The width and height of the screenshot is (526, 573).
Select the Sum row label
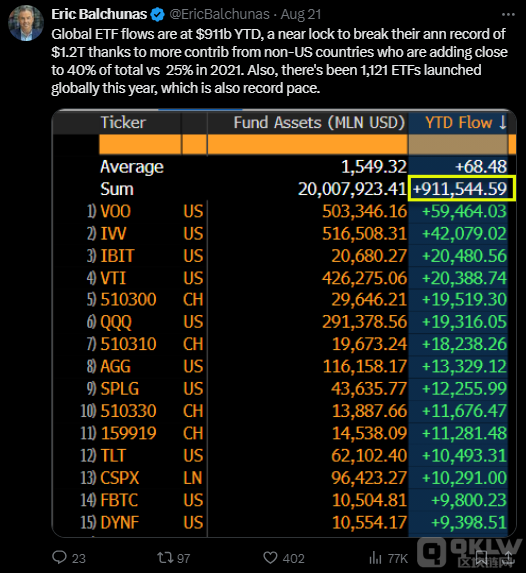point(117,189)
